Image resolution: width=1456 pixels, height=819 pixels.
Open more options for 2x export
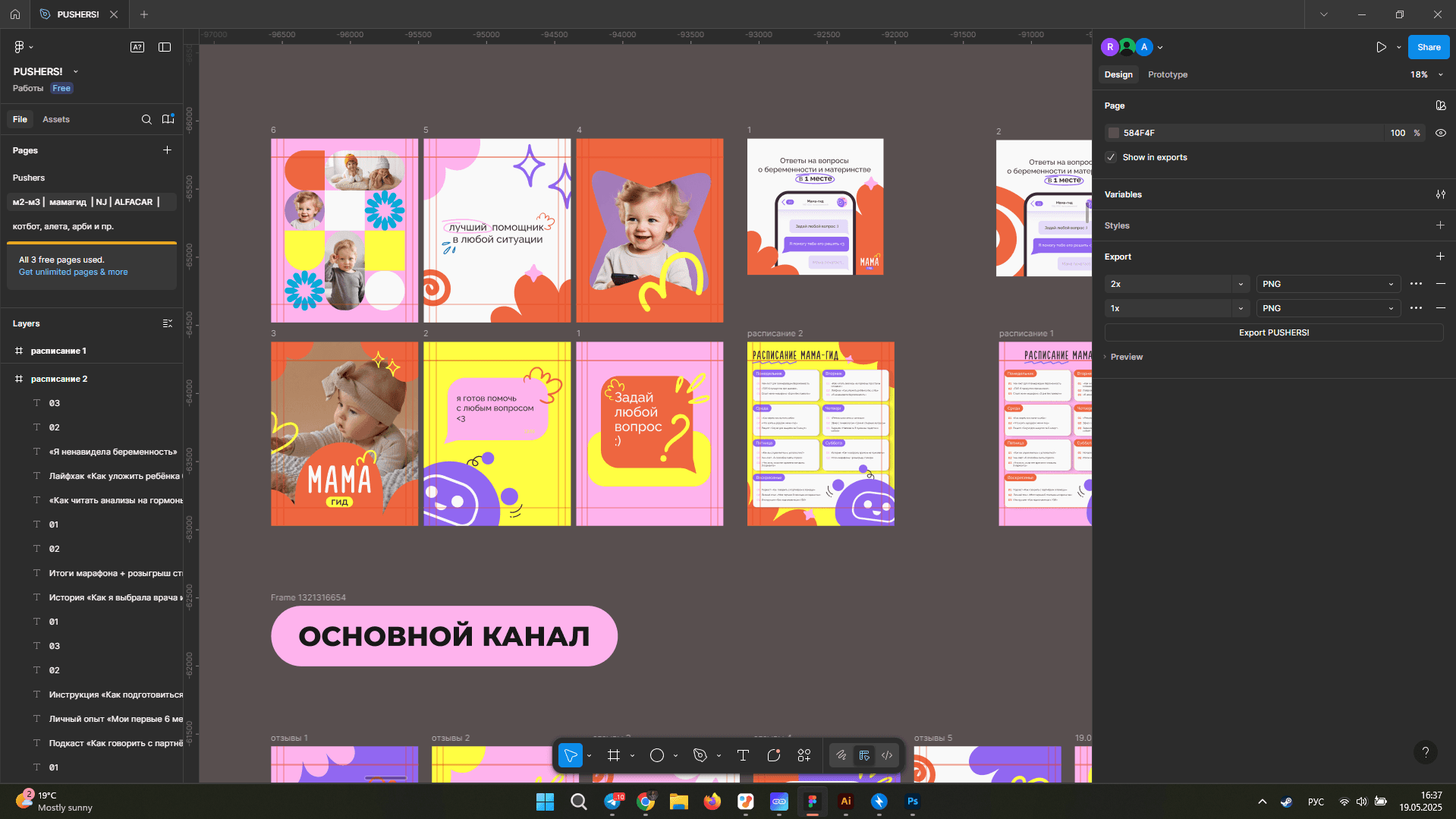point(1416,284)
